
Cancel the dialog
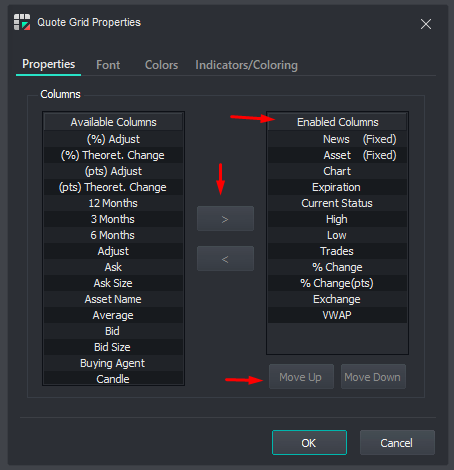[x=397, y=443]
